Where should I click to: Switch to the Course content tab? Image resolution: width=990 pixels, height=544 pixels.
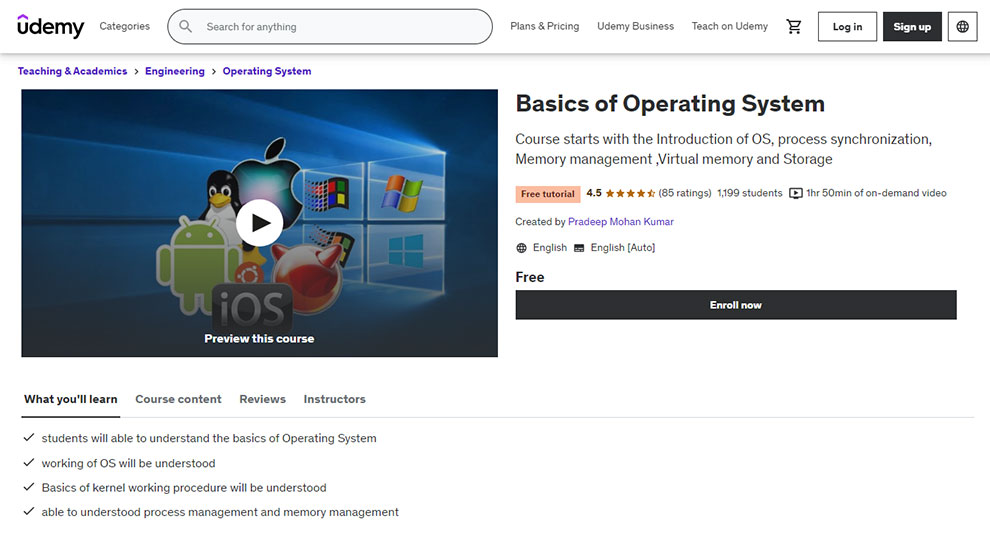(178, 399)
